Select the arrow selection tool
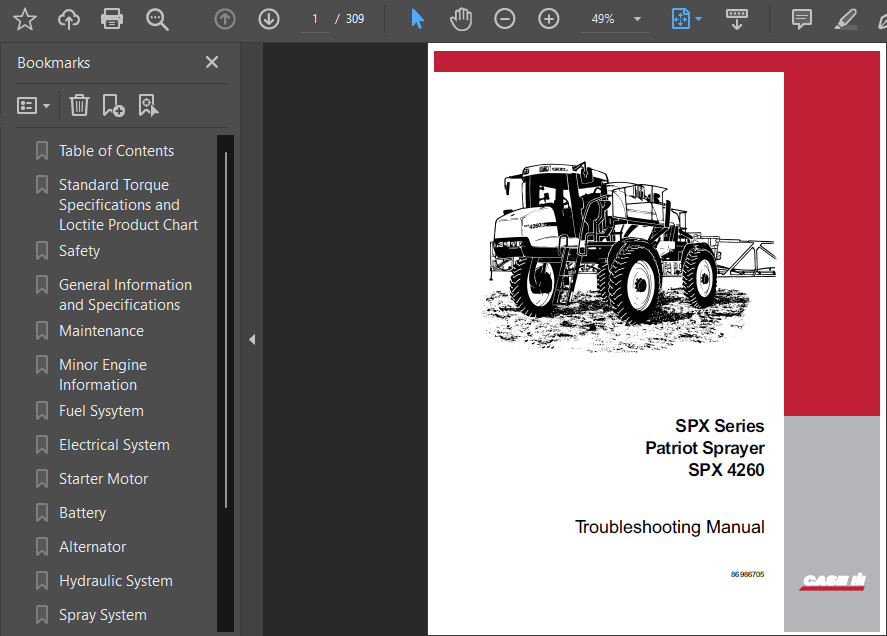The image size is (887, 636). click(x=417, y=19)
